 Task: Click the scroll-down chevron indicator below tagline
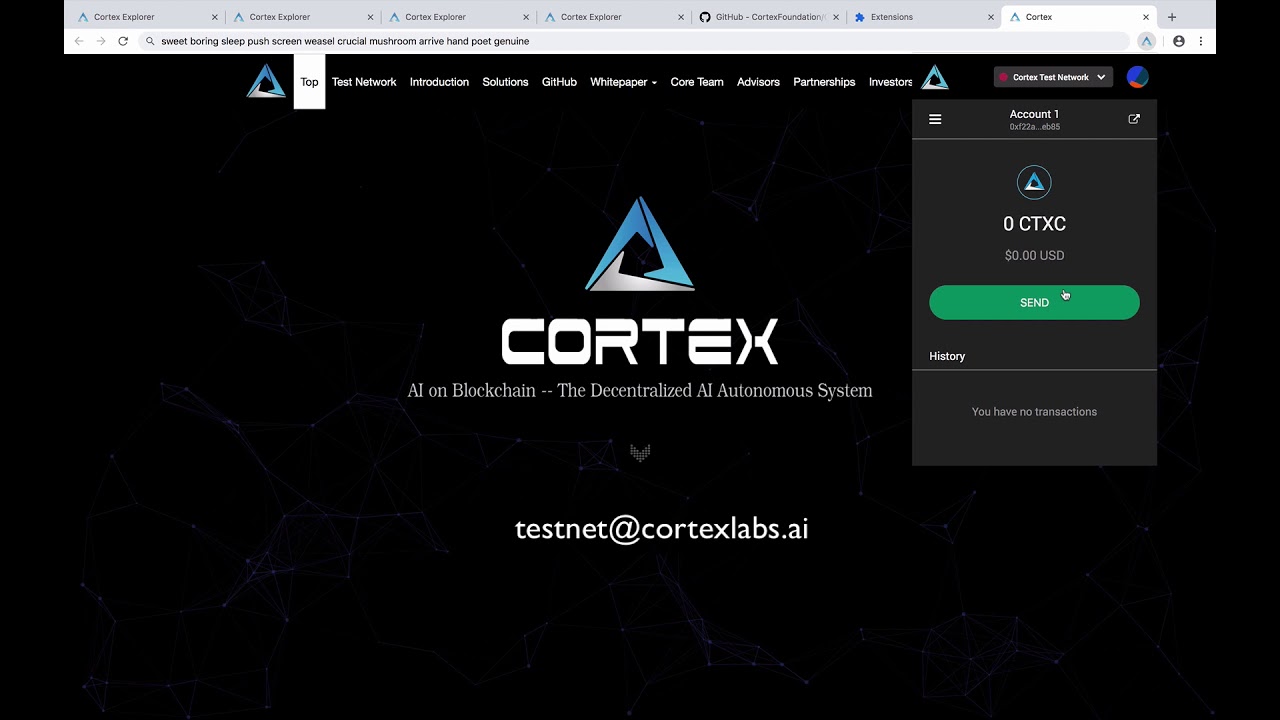pyautogui.click(x=640, y=453)
